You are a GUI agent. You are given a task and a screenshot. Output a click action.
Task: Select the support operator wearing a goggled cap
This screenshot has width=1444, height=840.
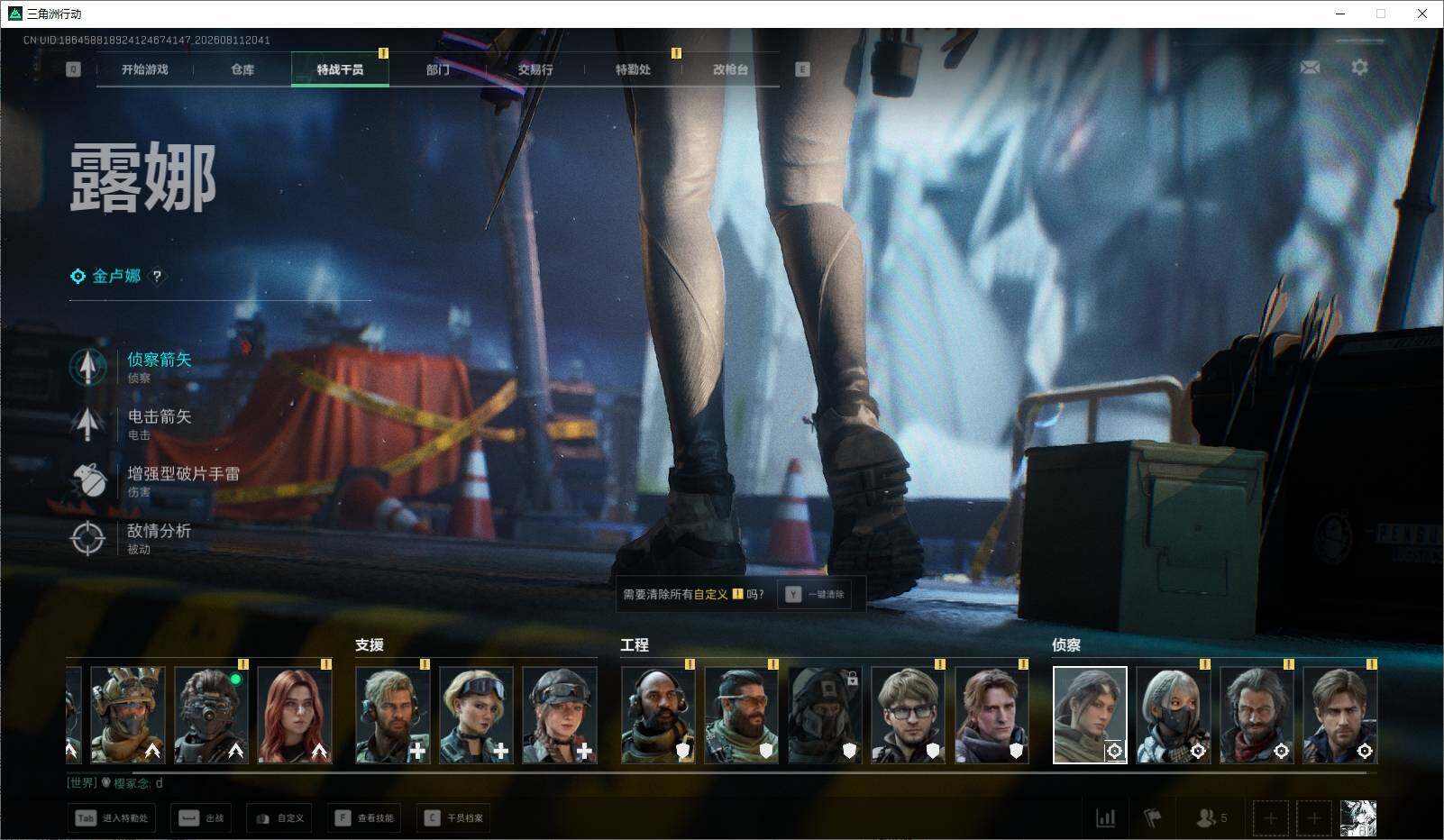pos(560,715)
